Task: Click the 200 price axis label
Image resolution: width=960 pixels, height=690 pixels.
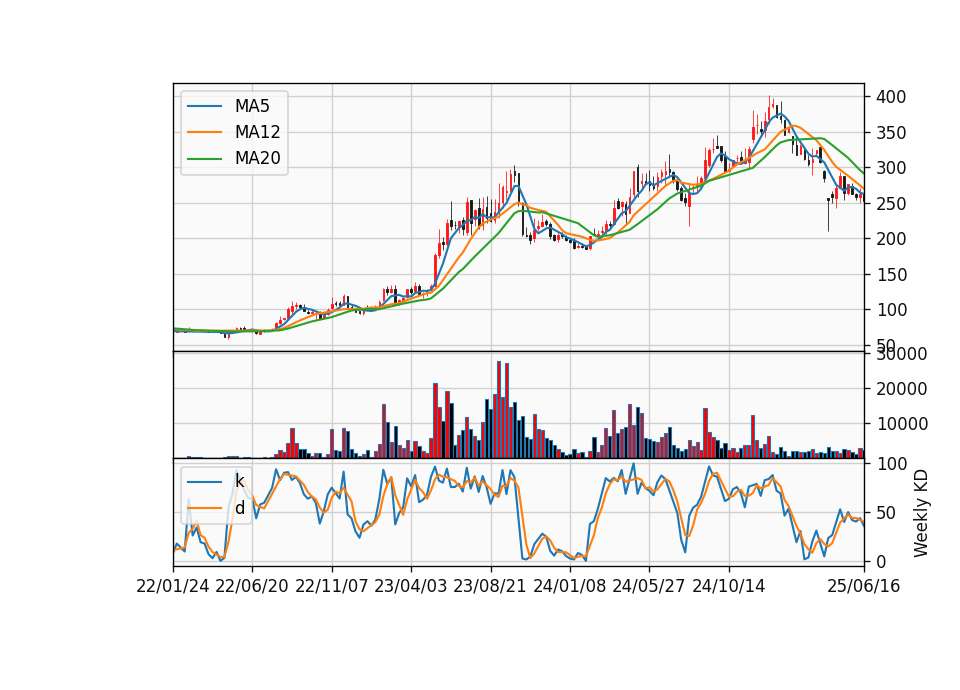Action: (891, 239)
